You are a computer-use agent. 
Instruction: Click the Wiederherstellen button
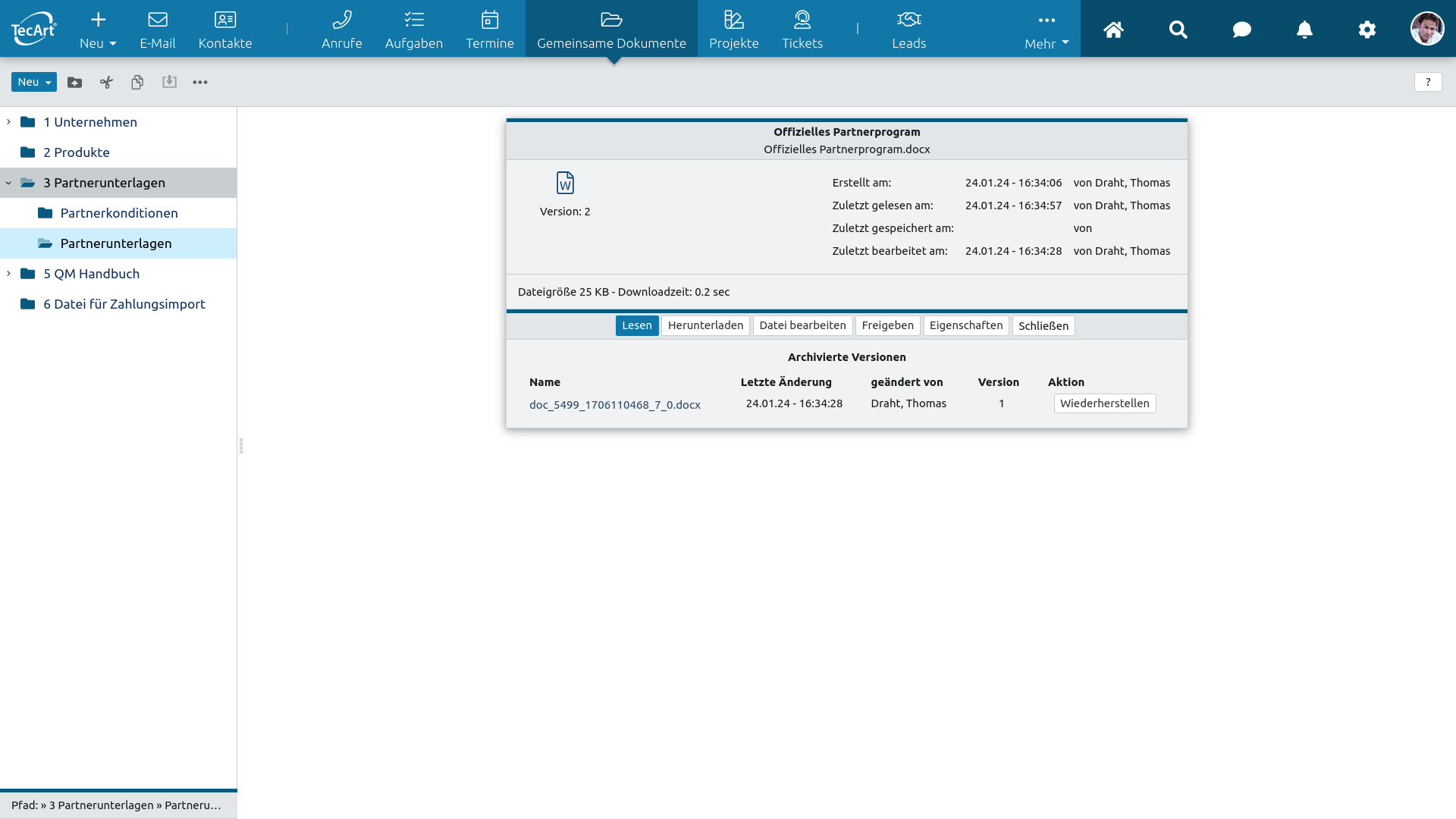[x=1104, y=403]
